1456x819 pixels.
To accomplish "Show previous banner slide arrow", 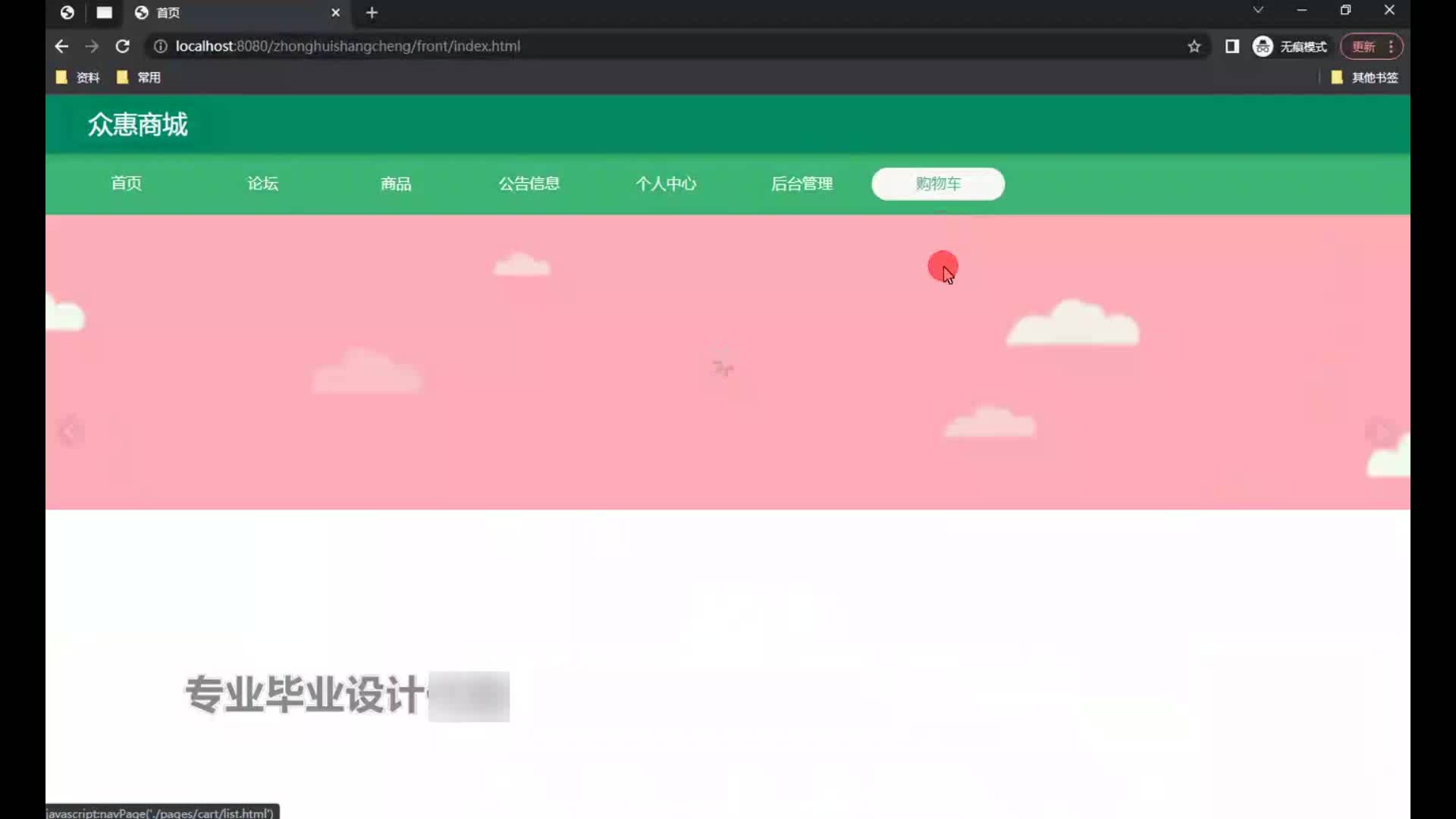I will pyautogui.click(x=69, y=431).
